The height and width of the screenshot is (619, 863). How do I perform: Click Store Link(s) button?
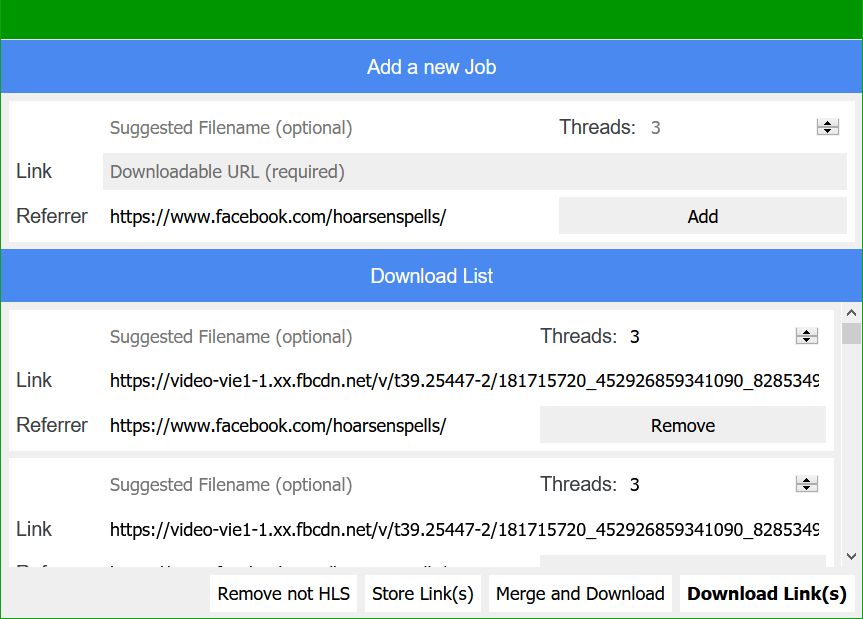[x=423, y=594]
